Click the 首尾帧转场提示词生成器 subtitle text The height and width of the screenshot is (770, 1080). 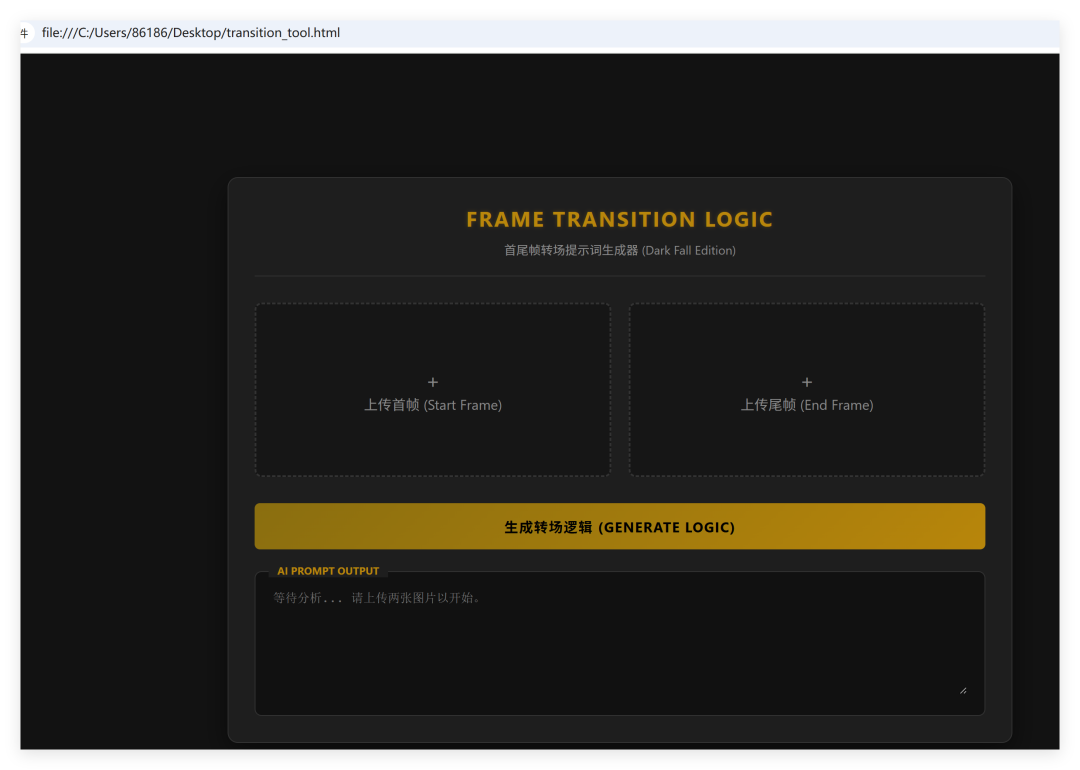pyautogui.click(x=570, y=250)
